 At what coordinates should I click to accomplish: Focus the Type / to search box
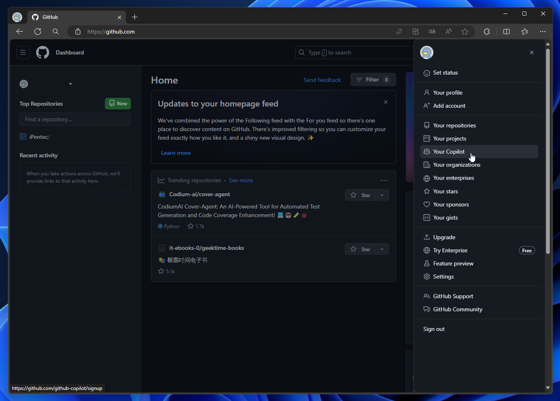(x=354, y=52)
